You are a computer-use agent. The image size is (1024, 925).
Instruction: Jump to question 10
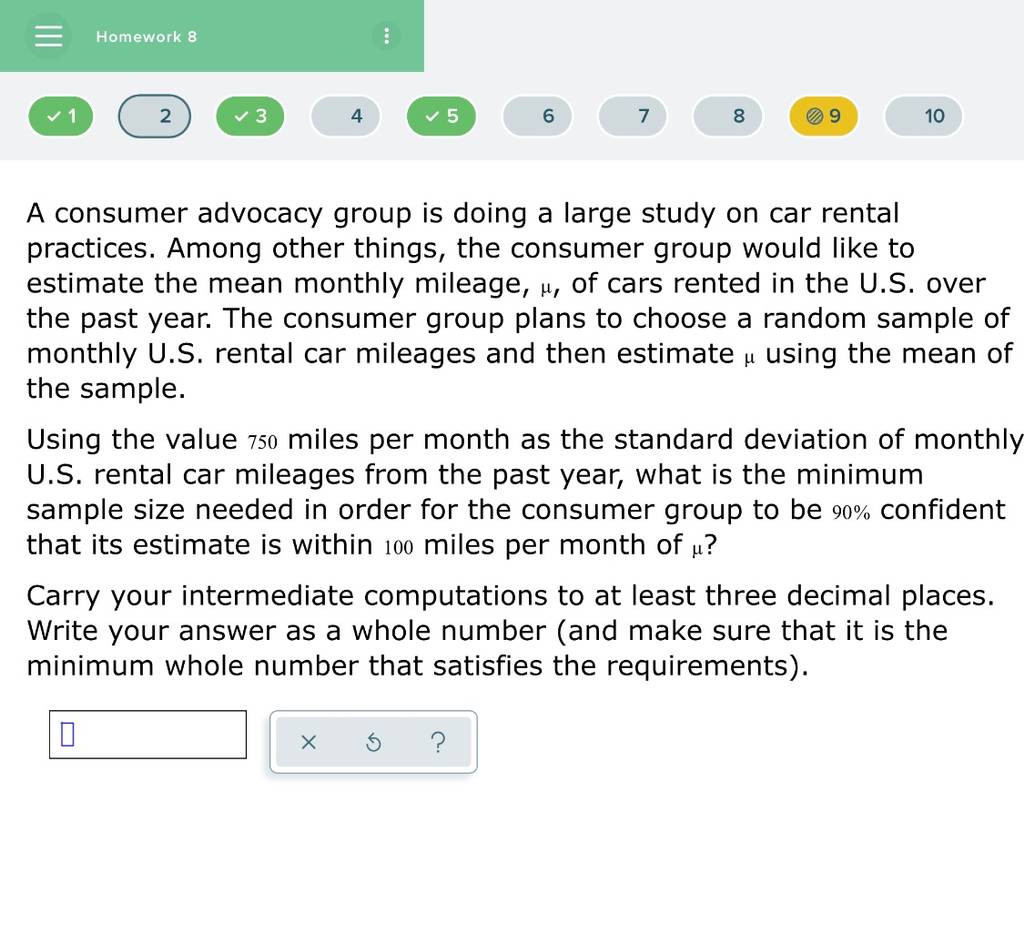(x=923, y=116)
